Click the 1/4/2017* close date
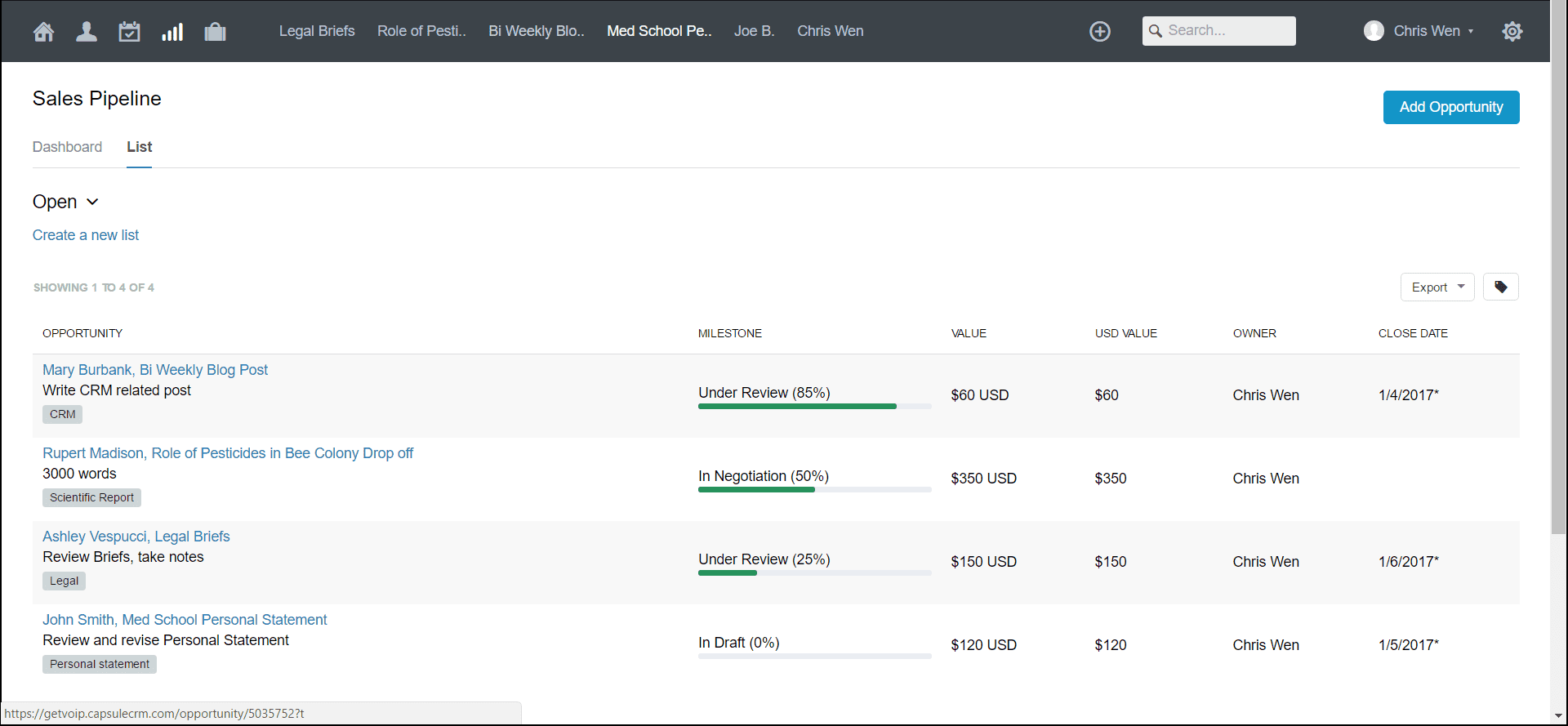This screenshot has height=726, width=1568. [x=1409, y=395]
